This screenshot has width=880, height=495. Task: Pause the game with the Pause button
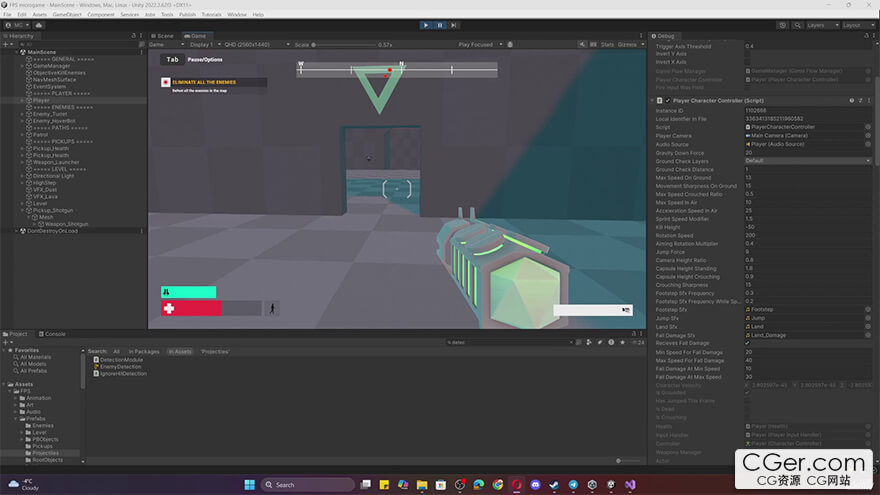coord(439,25)
